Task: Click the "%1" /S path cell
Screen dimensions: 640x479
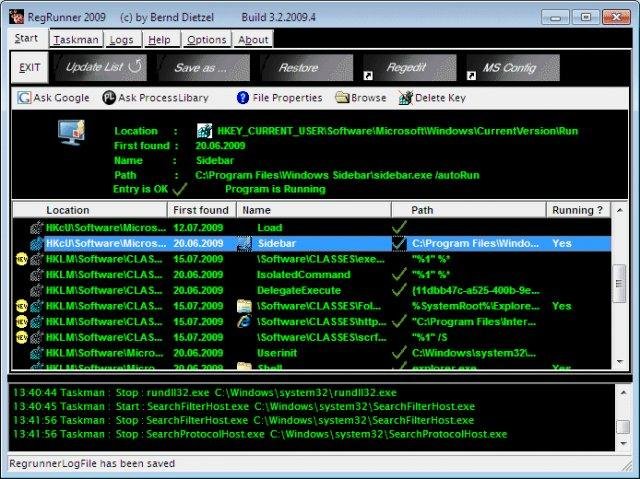Action: [430, 337]
